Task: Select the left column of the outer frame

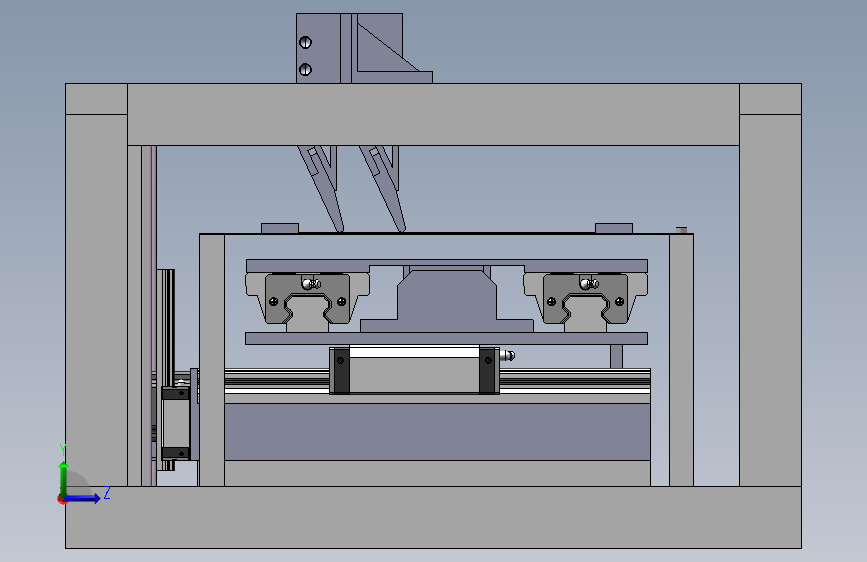Action: [x=96, y=299]
